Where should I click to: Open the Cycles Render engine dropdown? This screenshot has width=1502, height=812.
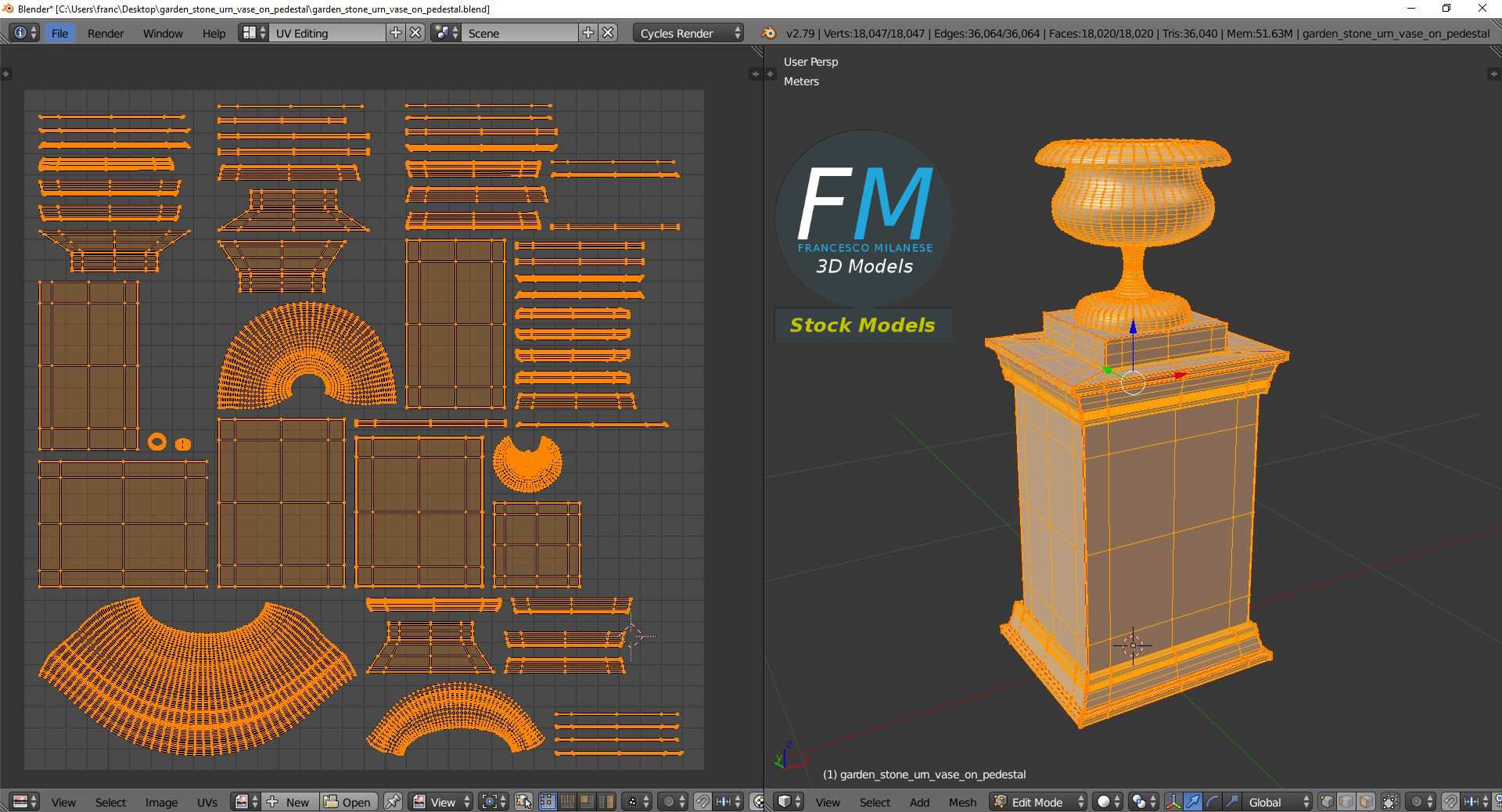(688, 33)
